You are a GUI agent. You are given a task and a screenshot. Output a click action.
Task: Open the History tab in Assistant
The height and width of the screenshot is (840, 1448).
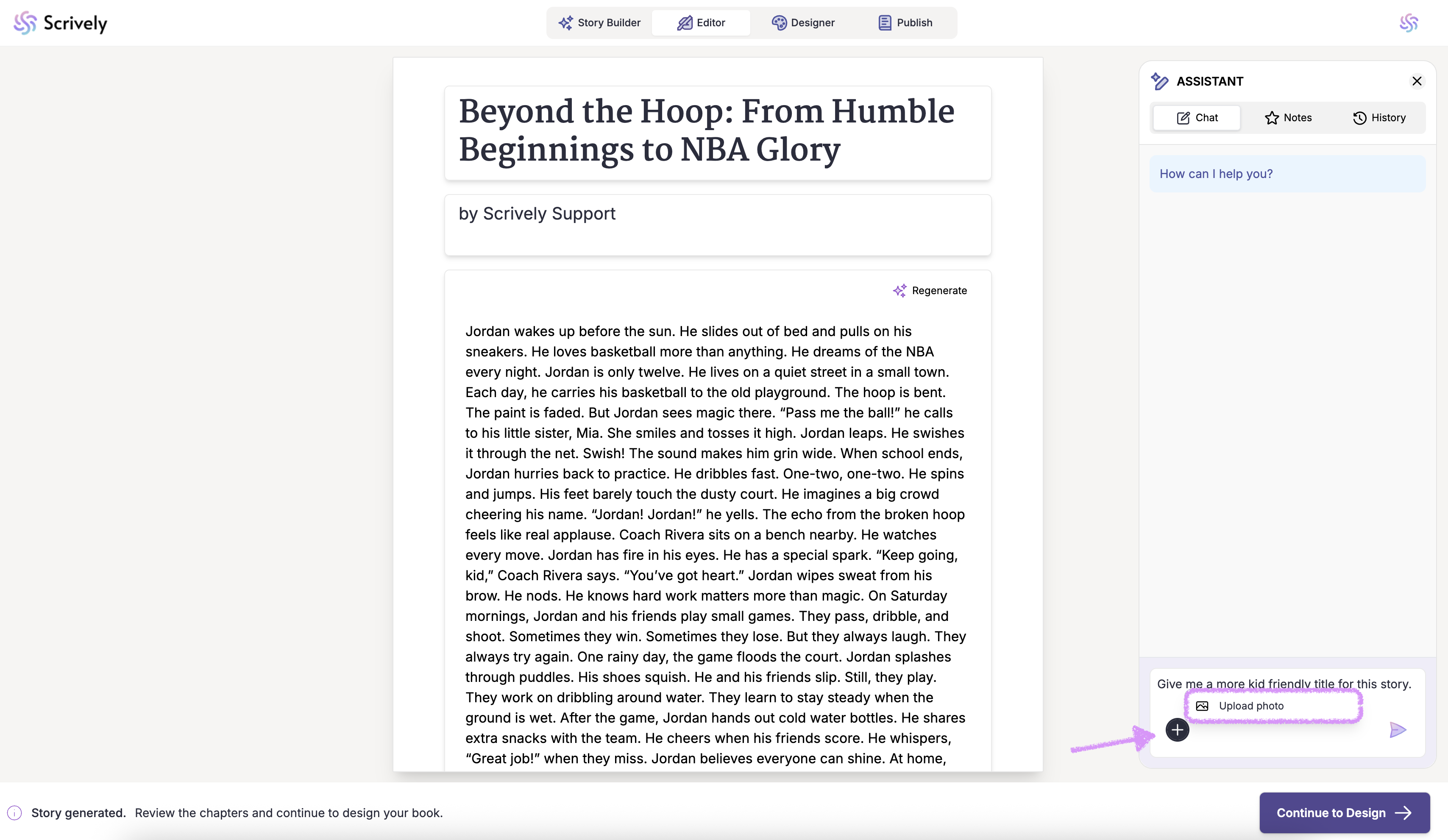click(1378, 118)
